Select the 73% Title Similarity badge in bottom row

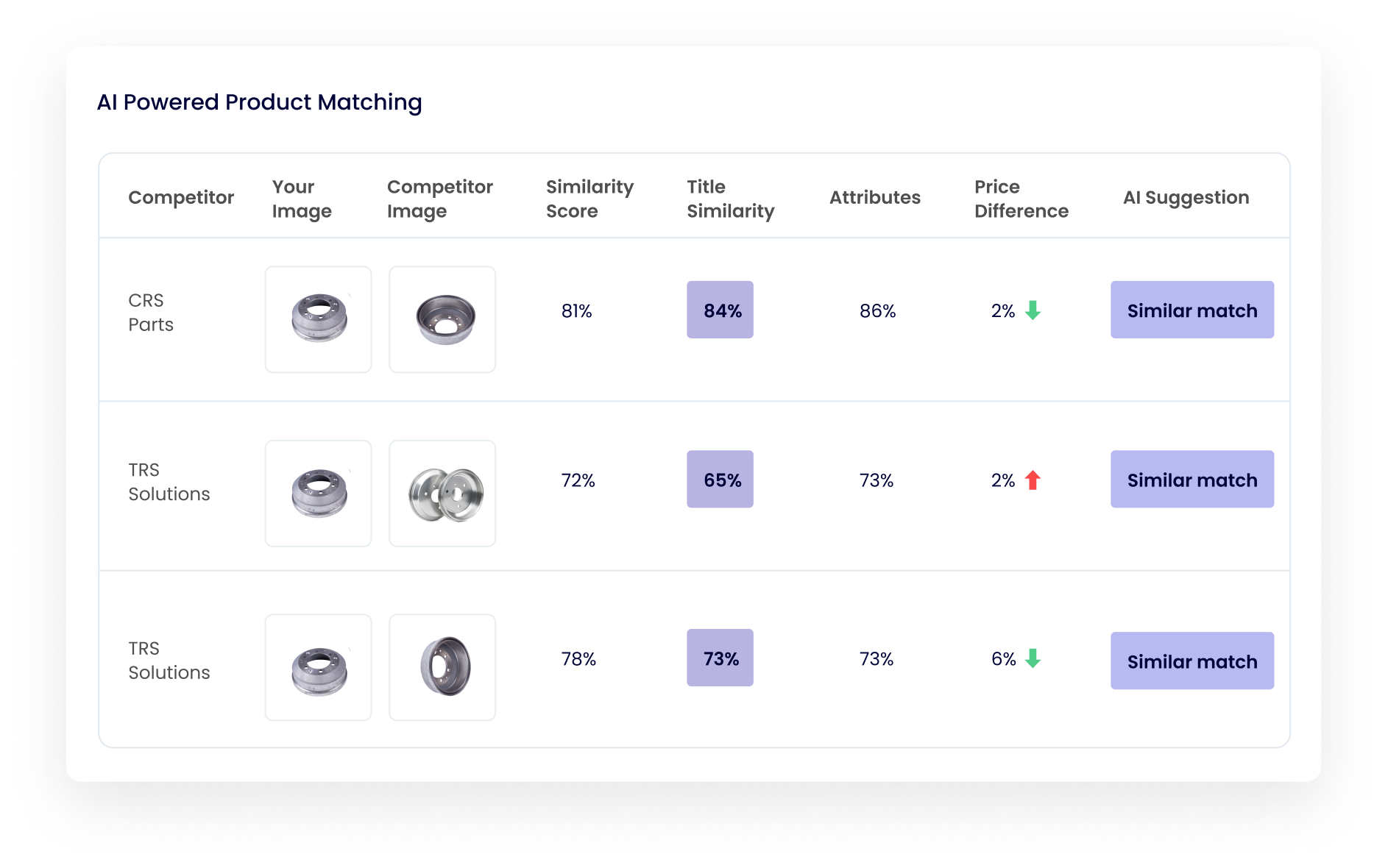tap(719, 658)
